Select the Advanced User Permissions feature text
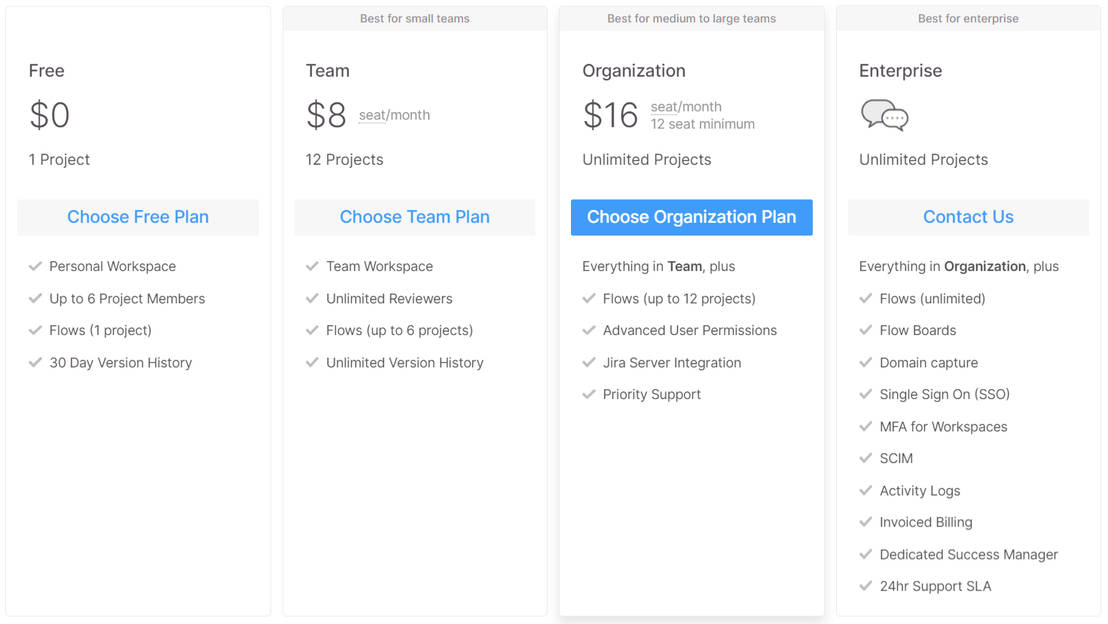The height and width of the screenshot is (624, 1108). pyautogui.click(x=689, y=330)
